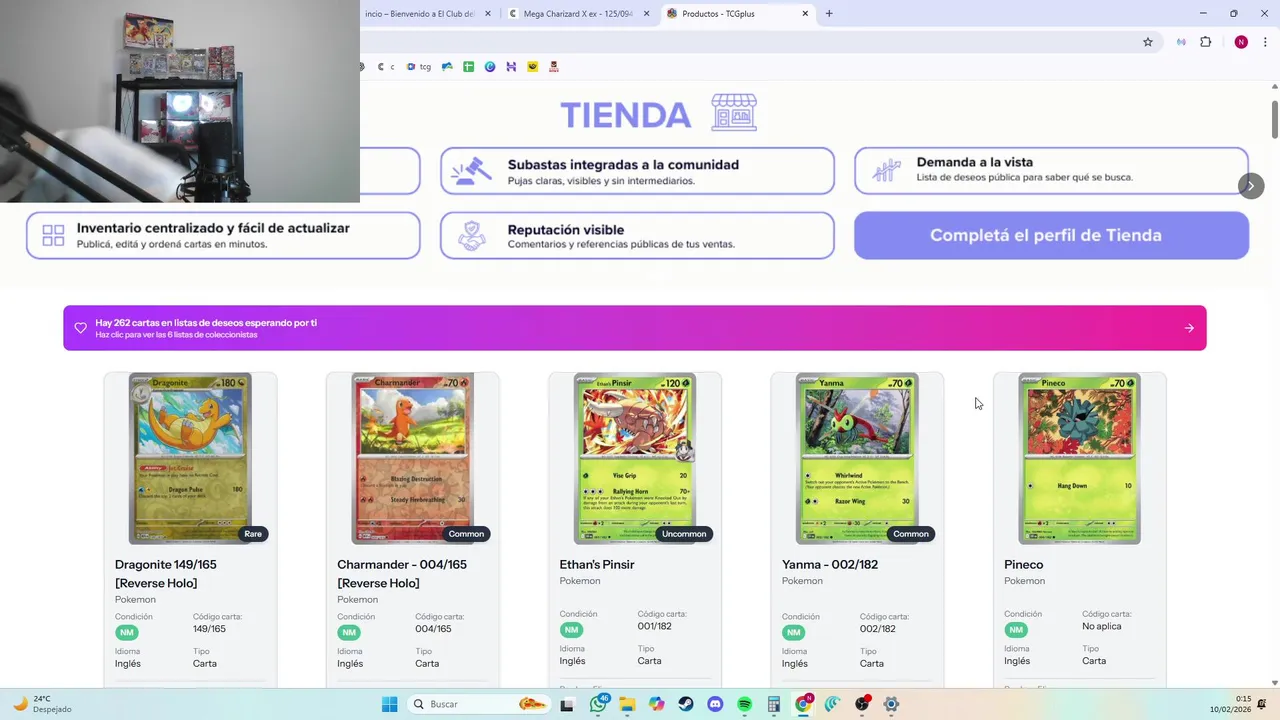Screen dimensions: 1280x720
Task: Click the Reputación visible shield icon
Action: [471, 235]
